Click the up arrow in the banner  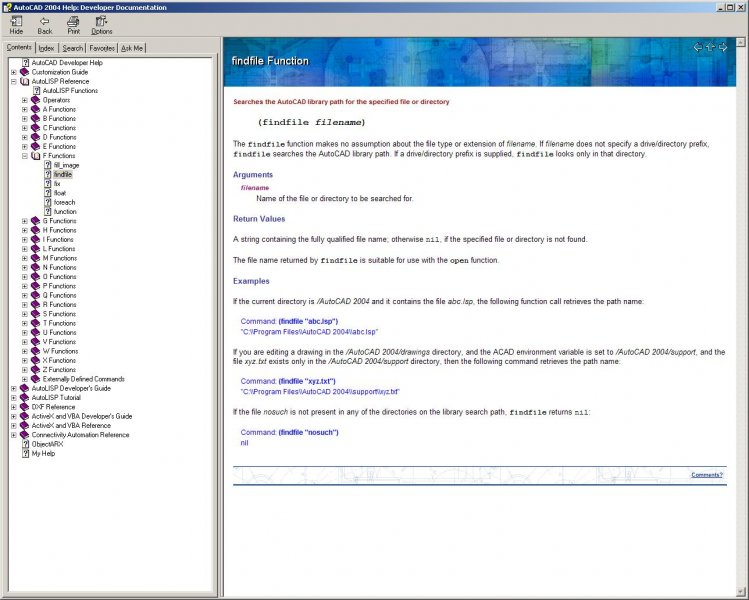(x=710, y=47)
